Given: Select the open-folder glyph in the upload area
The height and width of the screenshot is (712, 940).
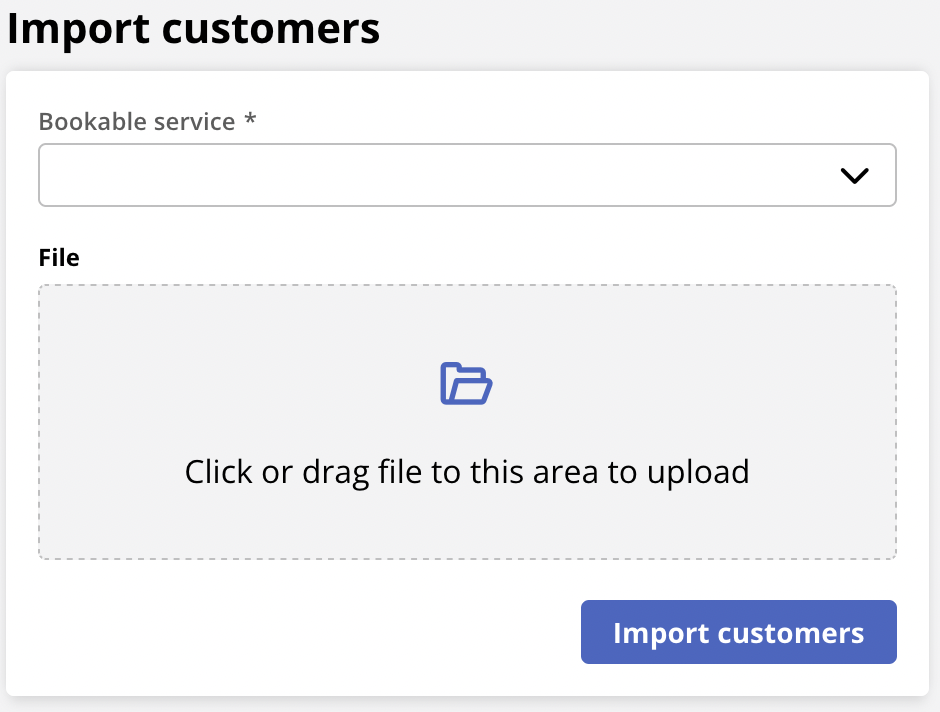Looking at the screenshot, I should pyautogui.click(x=466, y=383).
